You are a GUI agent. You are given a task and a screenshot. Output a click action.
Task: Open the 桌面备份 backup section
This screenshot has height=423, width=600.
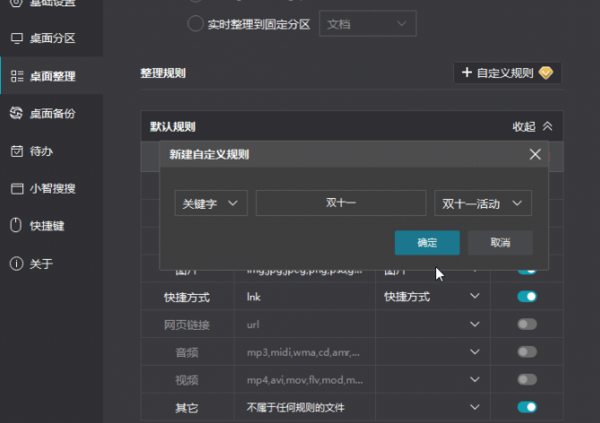coord(52,113)
